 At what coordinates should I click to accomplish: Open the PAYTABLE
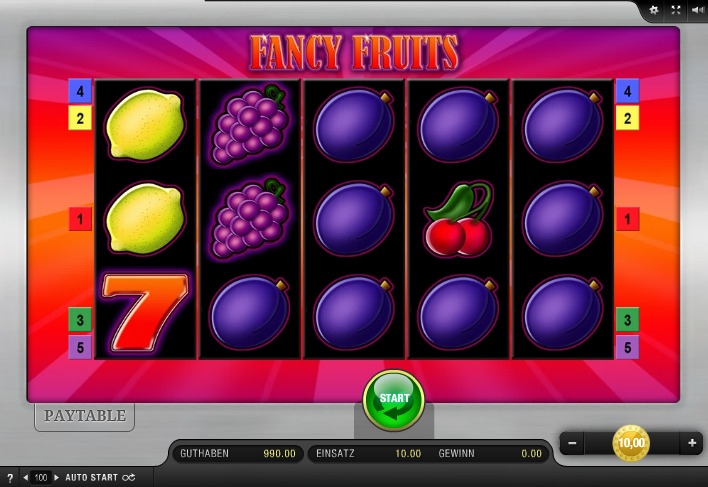(x=84, y=416)
